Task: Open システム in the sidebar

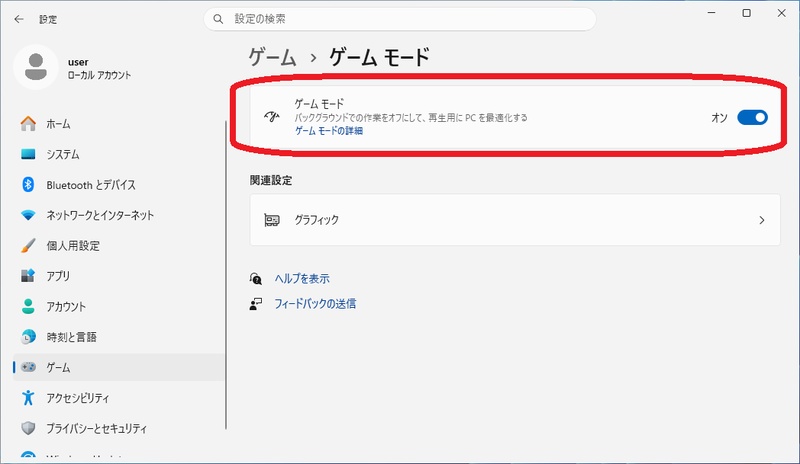Action: (119, 154)
